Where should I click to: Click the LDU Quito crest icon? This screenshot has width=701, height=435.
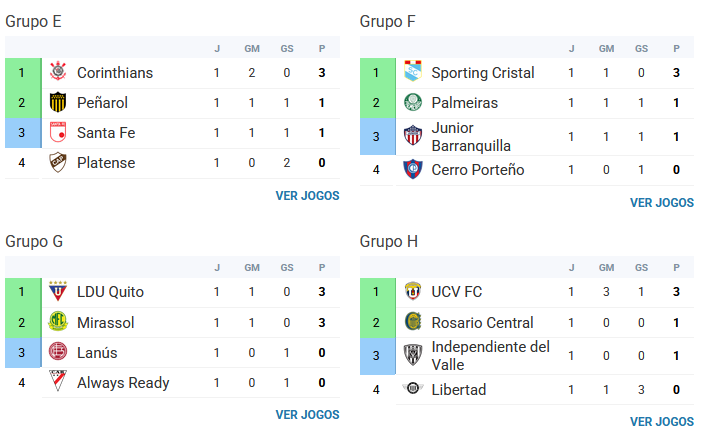click(58, 291)
